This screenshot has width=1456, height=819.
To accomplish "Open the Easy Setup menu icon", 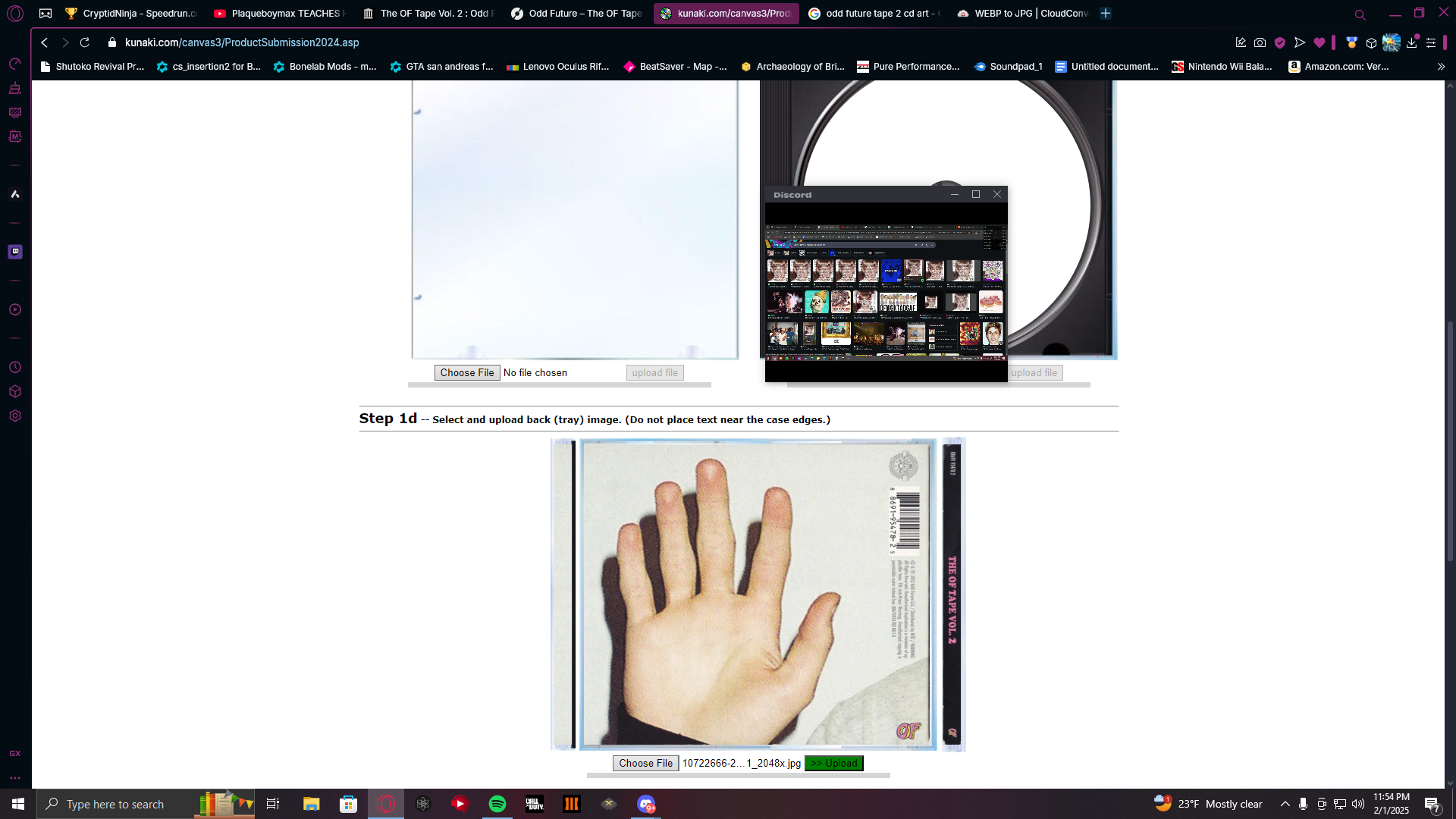I will (1431, 42).
